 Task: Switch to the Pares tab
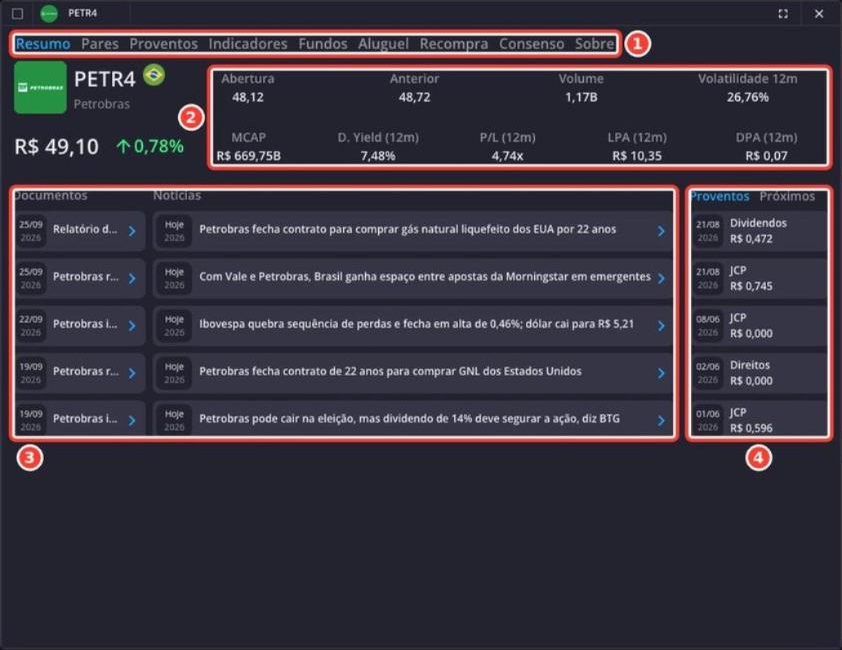[100, 44]
